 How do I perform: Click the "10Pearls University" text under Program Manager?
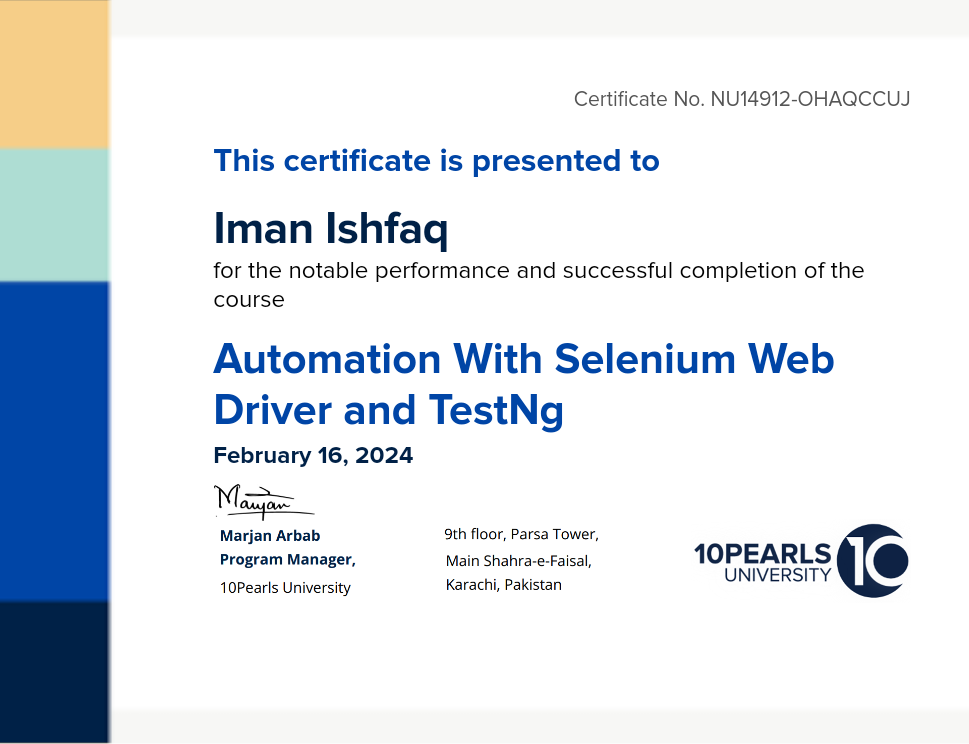tap(286, 588)
